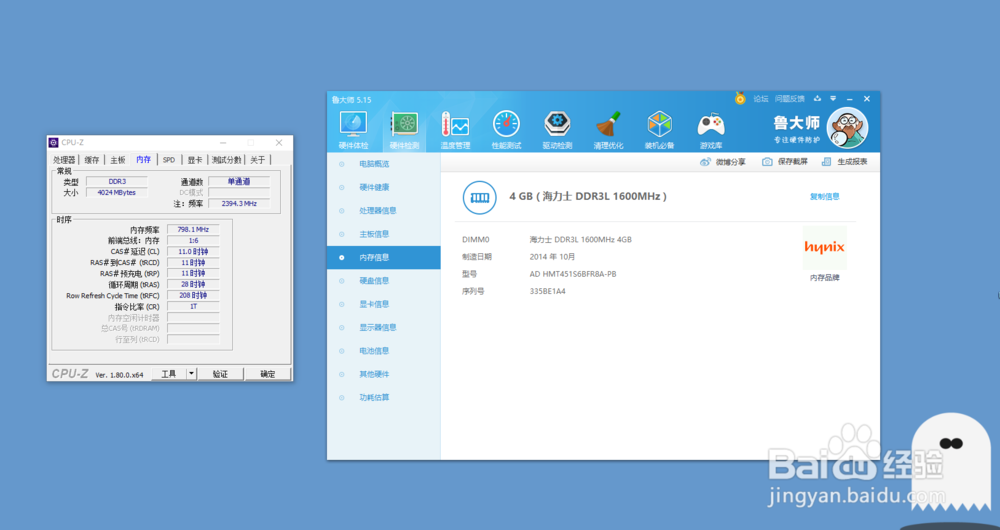Click the 208 时钟 tRFC value
1000x530 pixels.
coord(193,296)
